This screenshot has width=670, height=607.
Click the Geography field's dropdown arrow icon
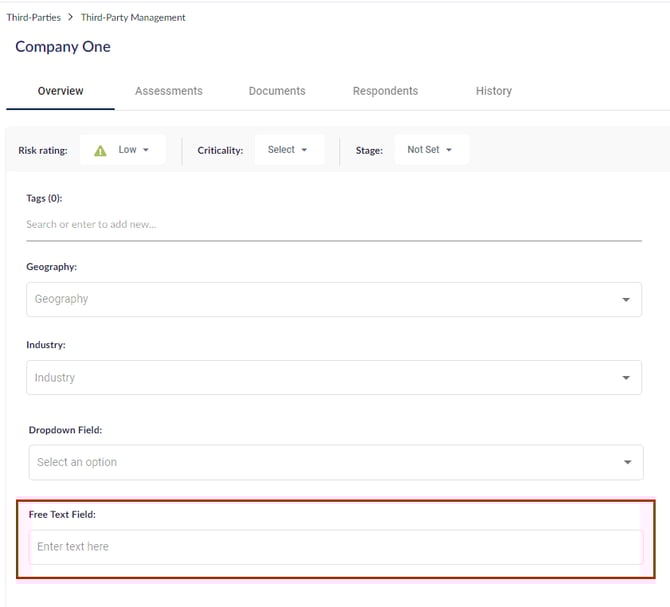(x=626, y=300)
